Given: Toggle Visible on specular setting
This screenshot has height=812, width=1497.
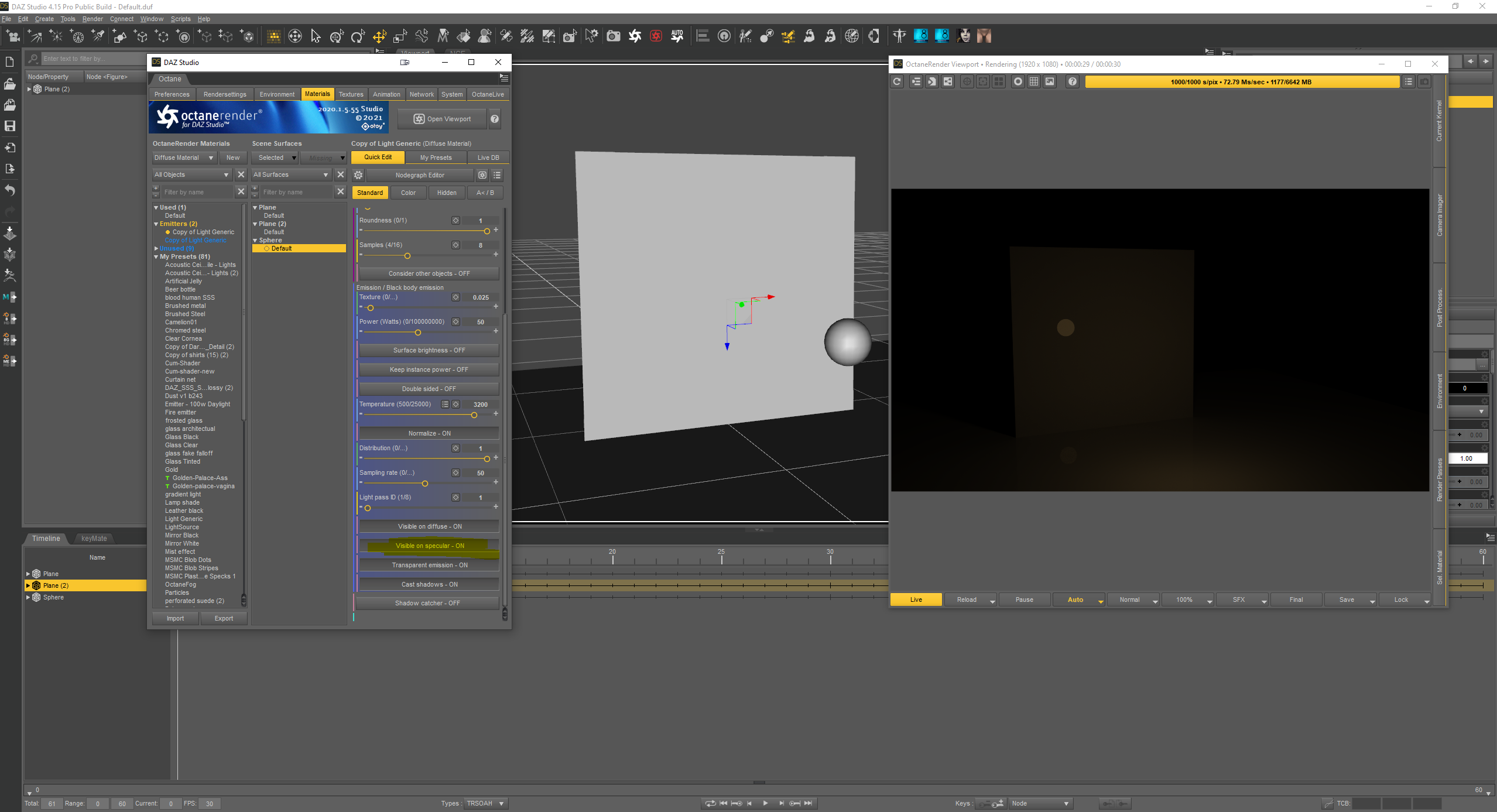Looking at the screenshot, I should click(429, 546).
